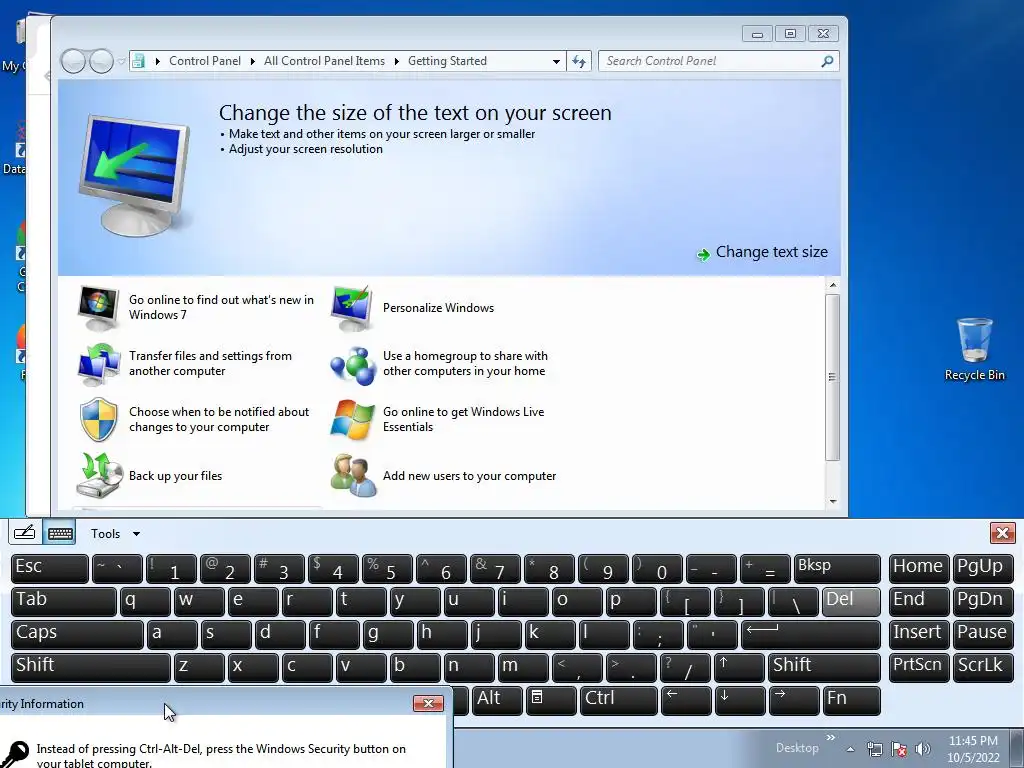Viewport: 1024px width, 768px height.
Task: Click the Desktop toolbar label on taskbar
Action: (x=797, y=748)
